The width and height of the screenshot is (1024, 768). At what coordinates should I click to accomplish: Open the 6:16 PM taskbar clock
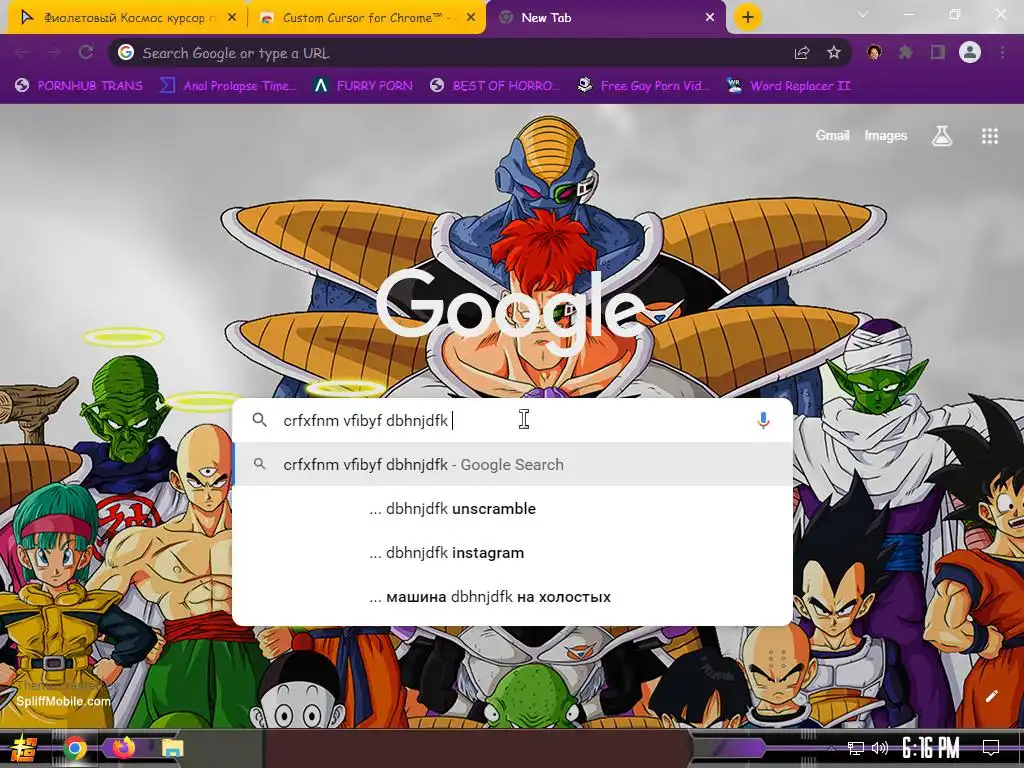(931, 748)
